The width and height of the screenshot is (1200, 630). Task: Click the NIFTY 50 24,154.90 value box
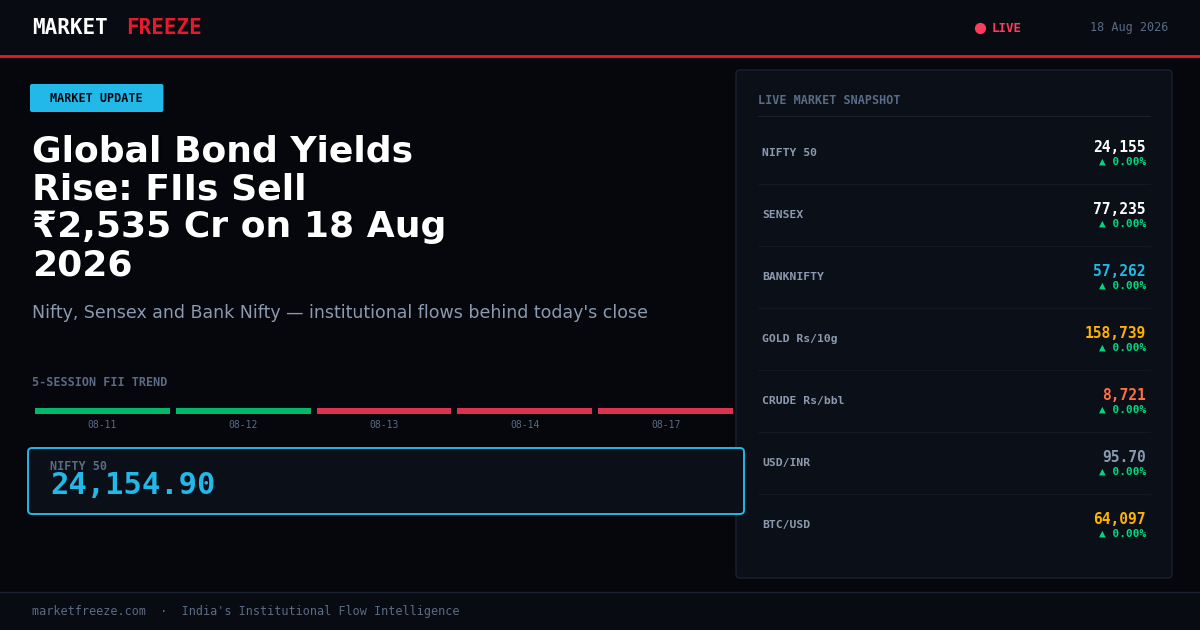pos(386,481)
